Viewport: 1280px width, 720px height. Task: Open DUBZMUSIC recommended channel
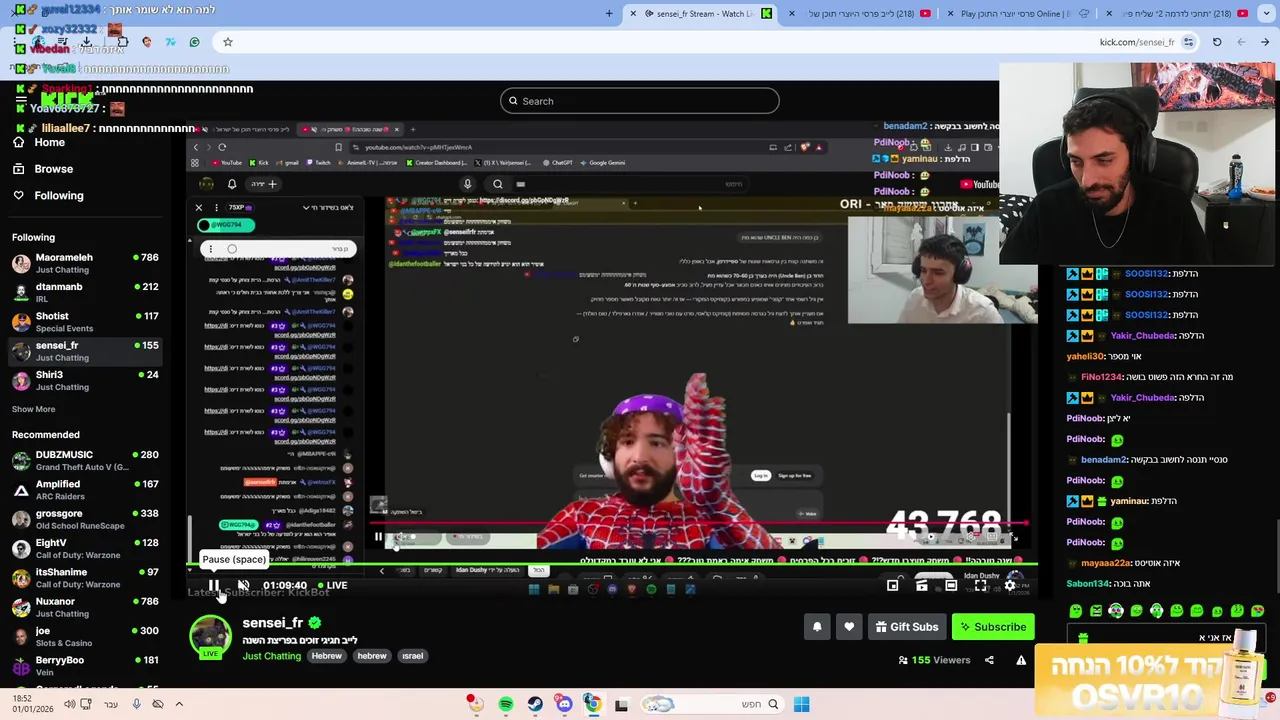(x=85, y=460)
